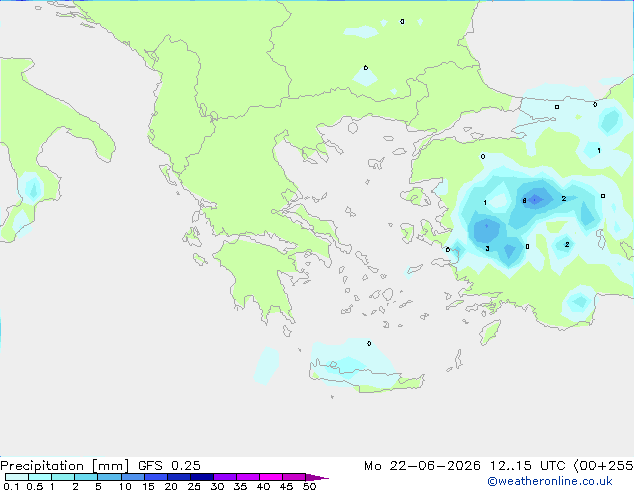
Task: Click the "20" legend scale label
Action: (x=171, y=486)
